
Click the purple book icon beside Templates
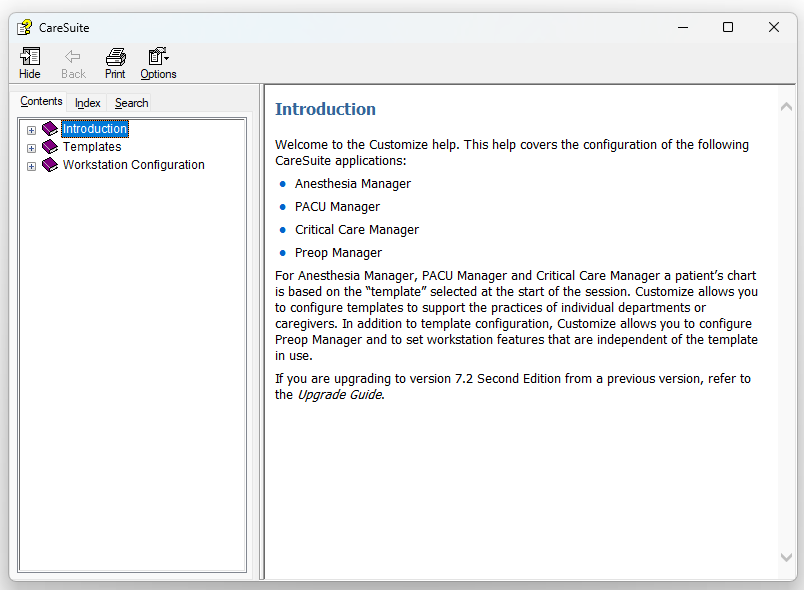[50, 147]
